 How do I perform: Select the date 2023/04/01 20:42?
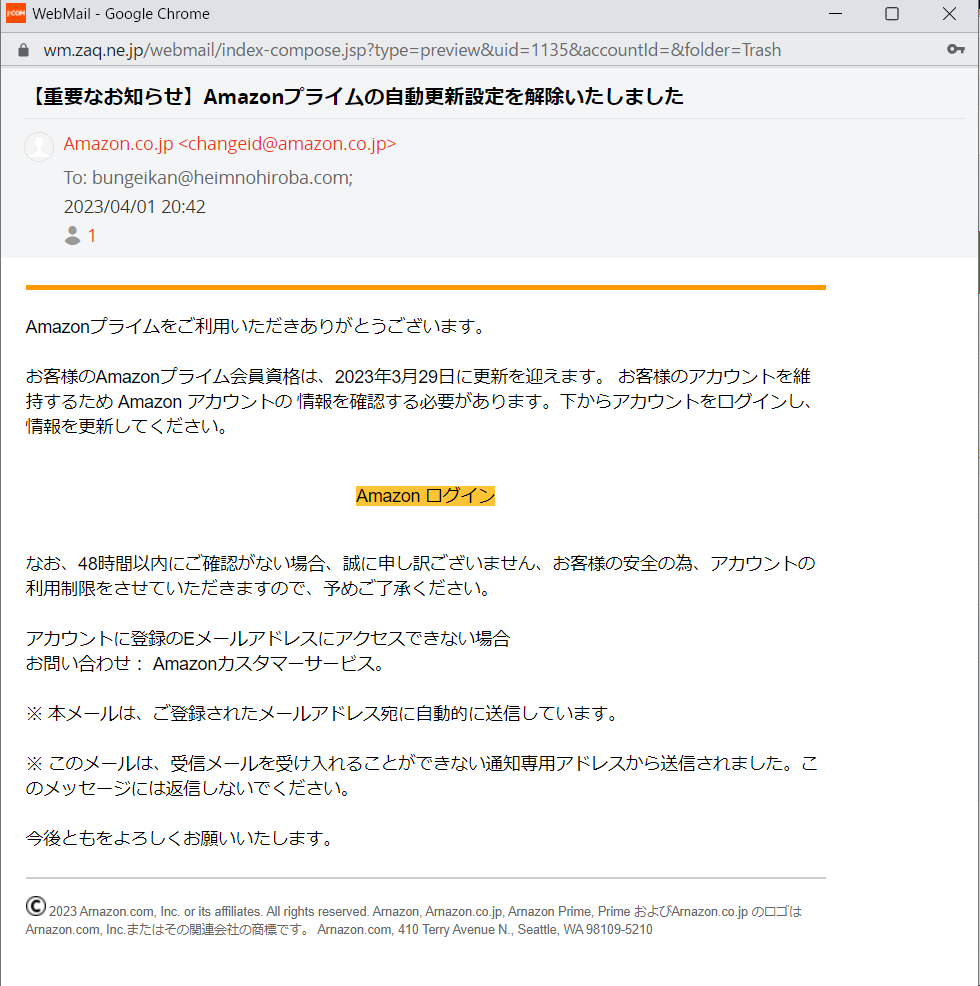click(x=135, y=207)
